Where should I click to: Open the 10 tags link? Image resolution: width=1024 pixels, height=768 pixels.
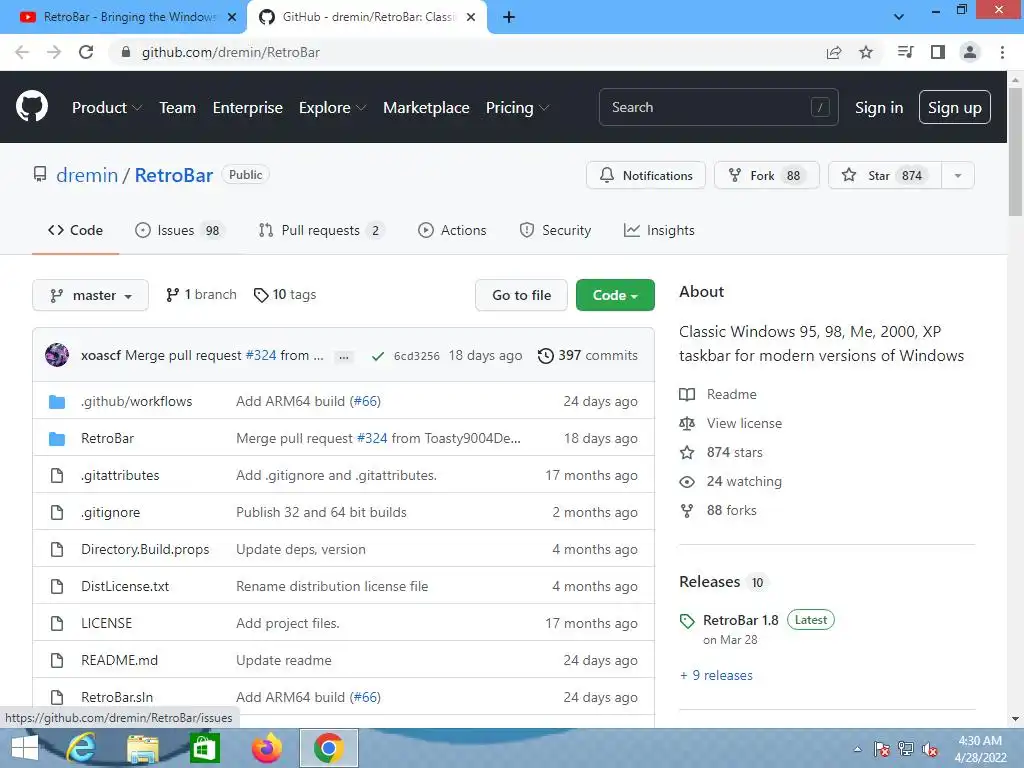click(x=285, y=295)
